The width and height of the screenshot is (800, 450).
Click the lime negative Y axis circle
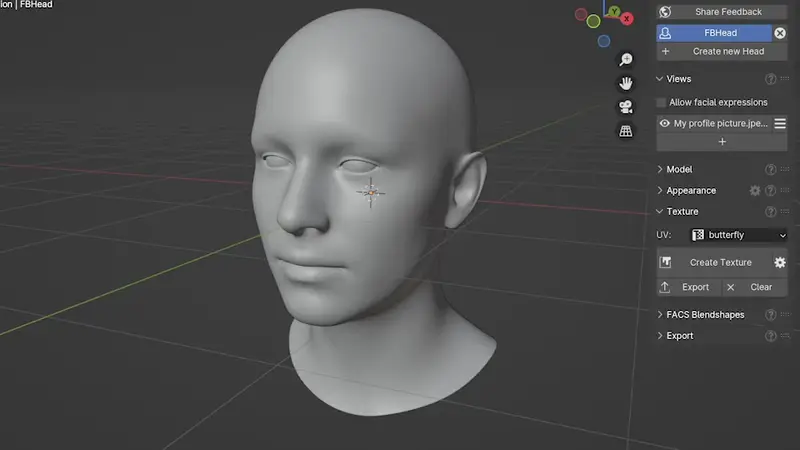[593, 21]
